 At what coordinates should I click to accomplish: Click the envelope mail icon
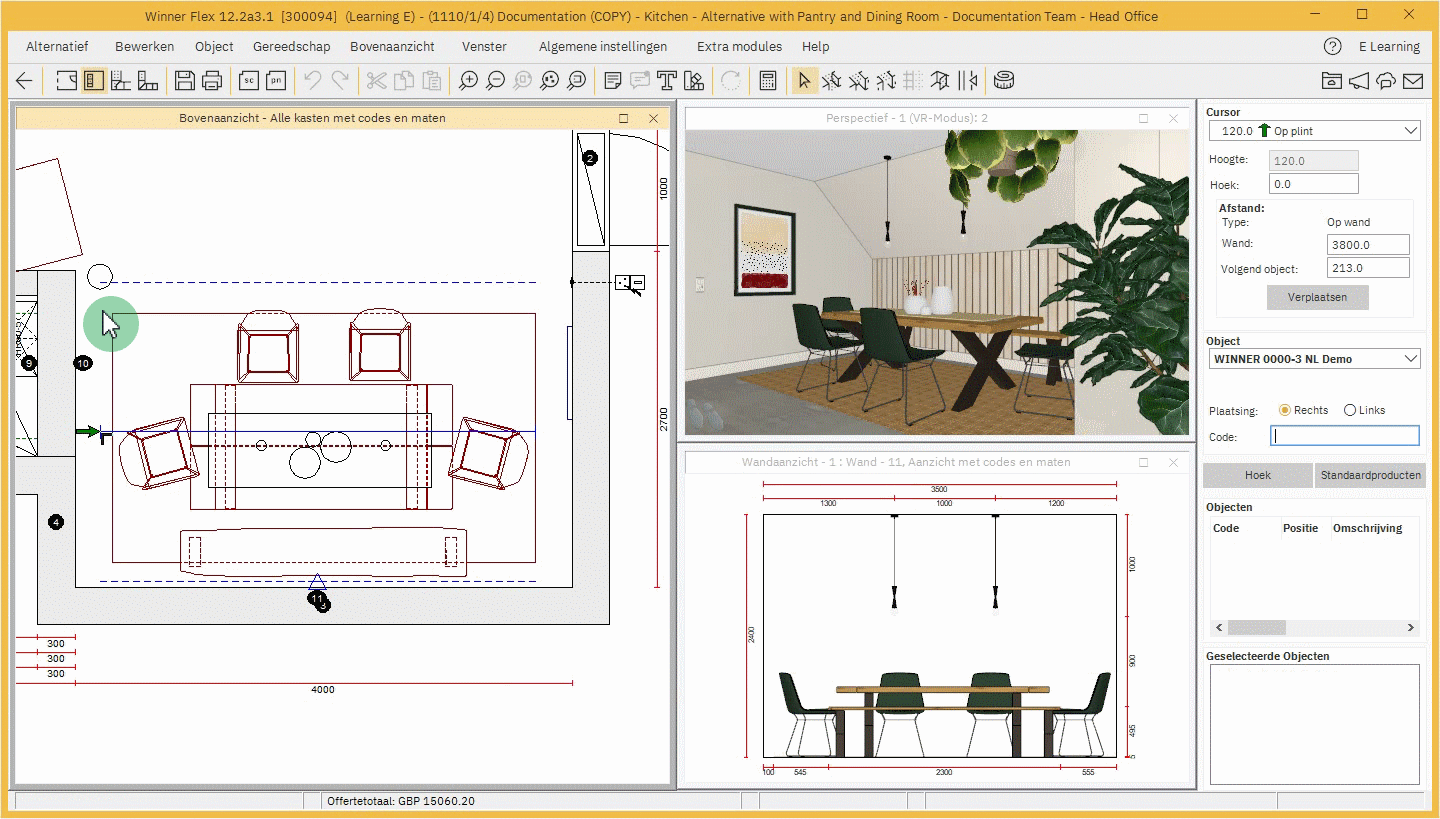pos(1412,81)
